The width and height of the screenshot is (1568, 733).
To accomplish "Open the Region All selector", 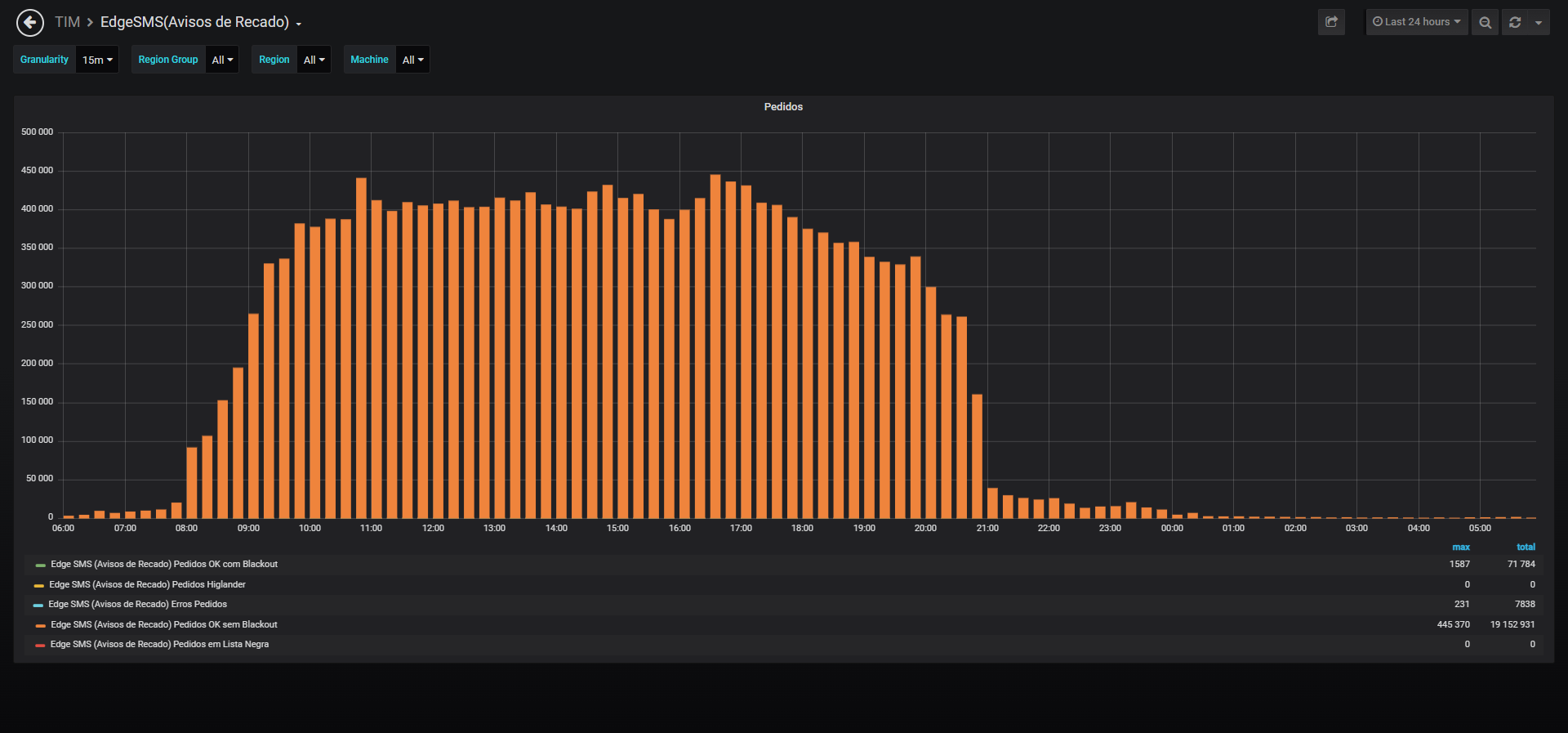I will [x=314, y=60].
